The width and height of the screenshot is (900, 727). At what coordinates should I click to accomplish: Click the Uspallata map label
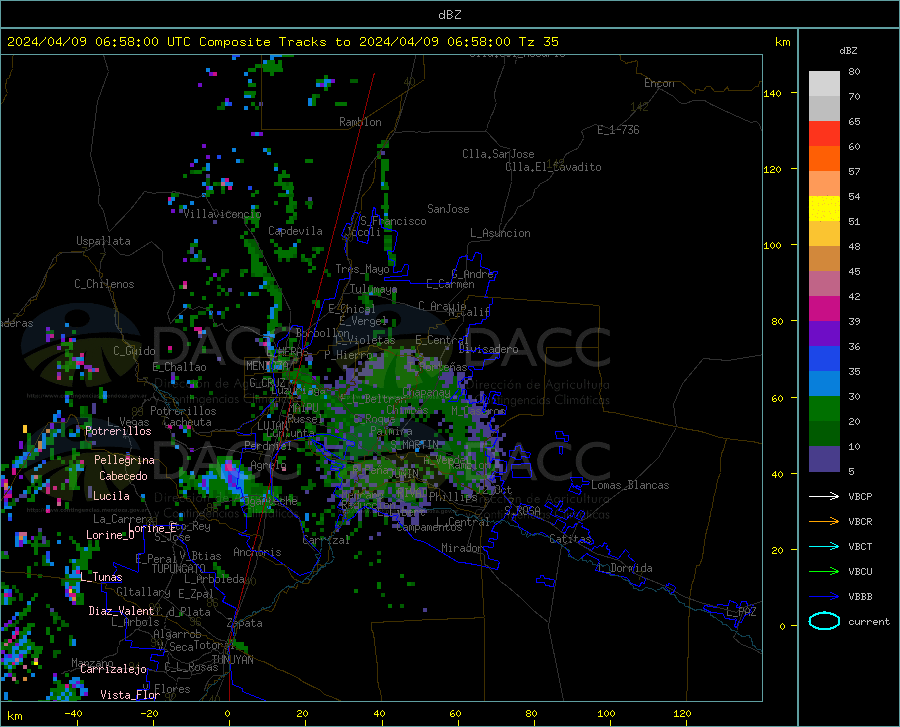click(103, 241)
